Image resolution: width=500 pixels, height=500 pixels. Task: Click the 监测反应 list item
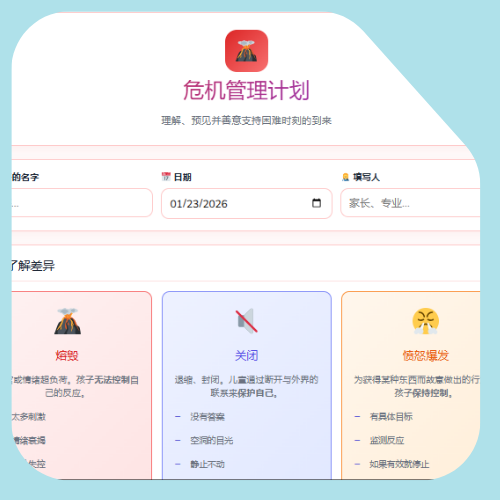coord(387,440)
